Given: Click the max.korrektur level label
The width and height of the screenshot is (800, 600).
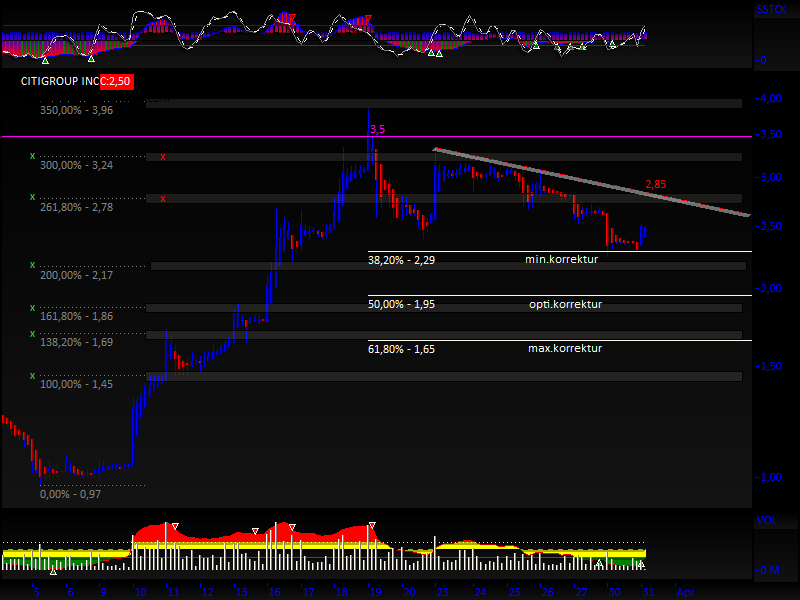Looking at the screenshot, I should coord(564,348).
